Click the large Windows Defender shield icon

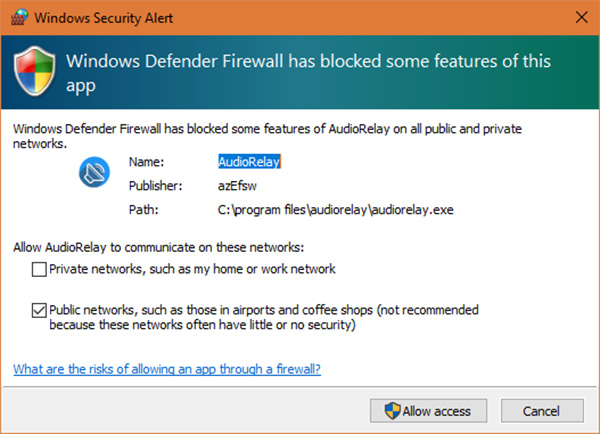point(34,72)
